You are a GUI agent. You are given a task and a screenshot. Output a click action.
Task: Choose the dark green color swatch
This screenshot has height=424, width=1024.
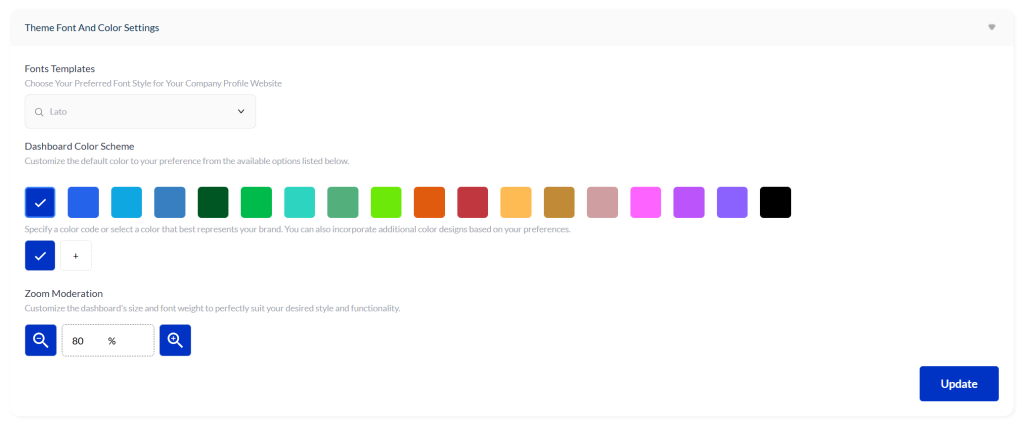point(213,202)
